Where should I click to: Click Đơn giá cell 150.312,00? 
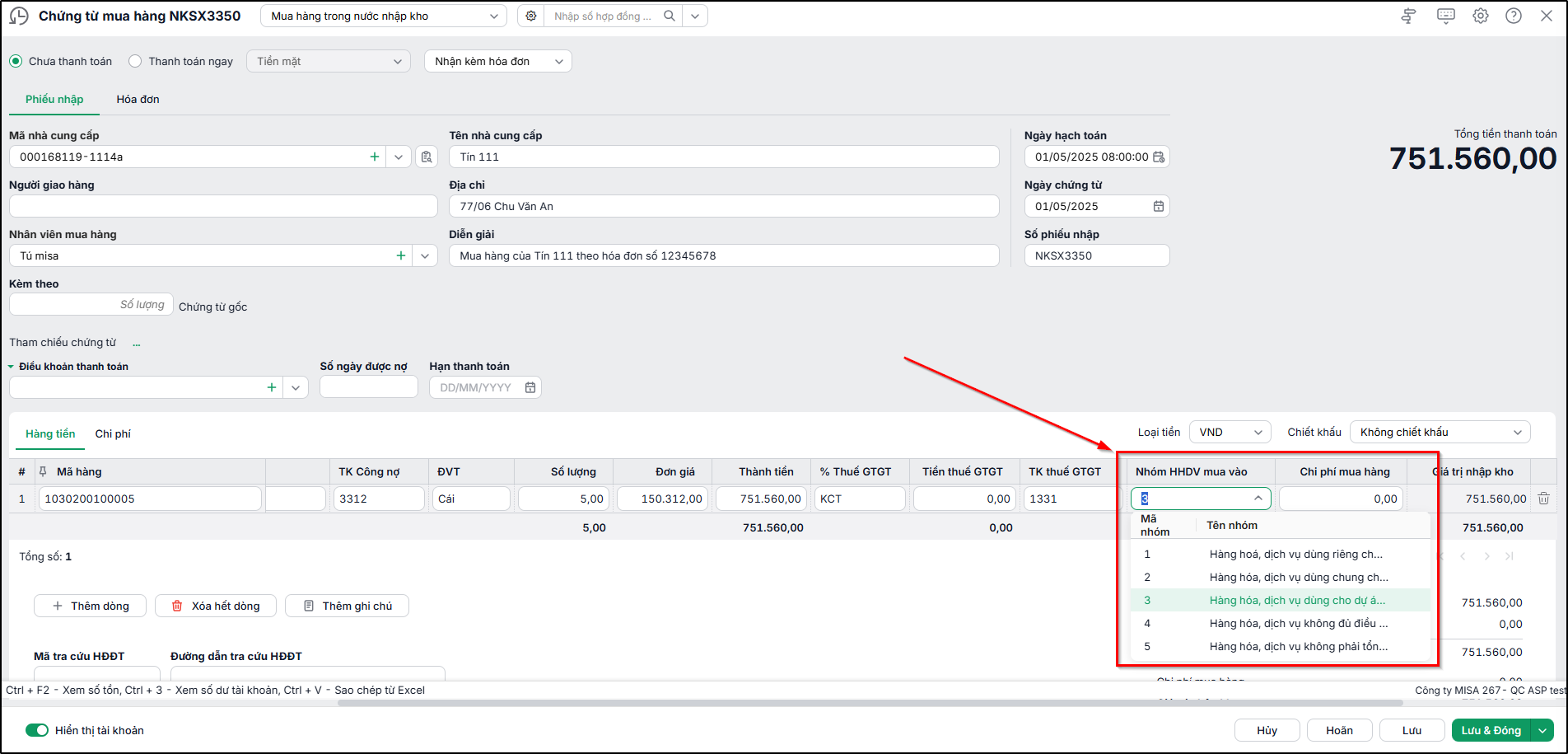point(662,499)
